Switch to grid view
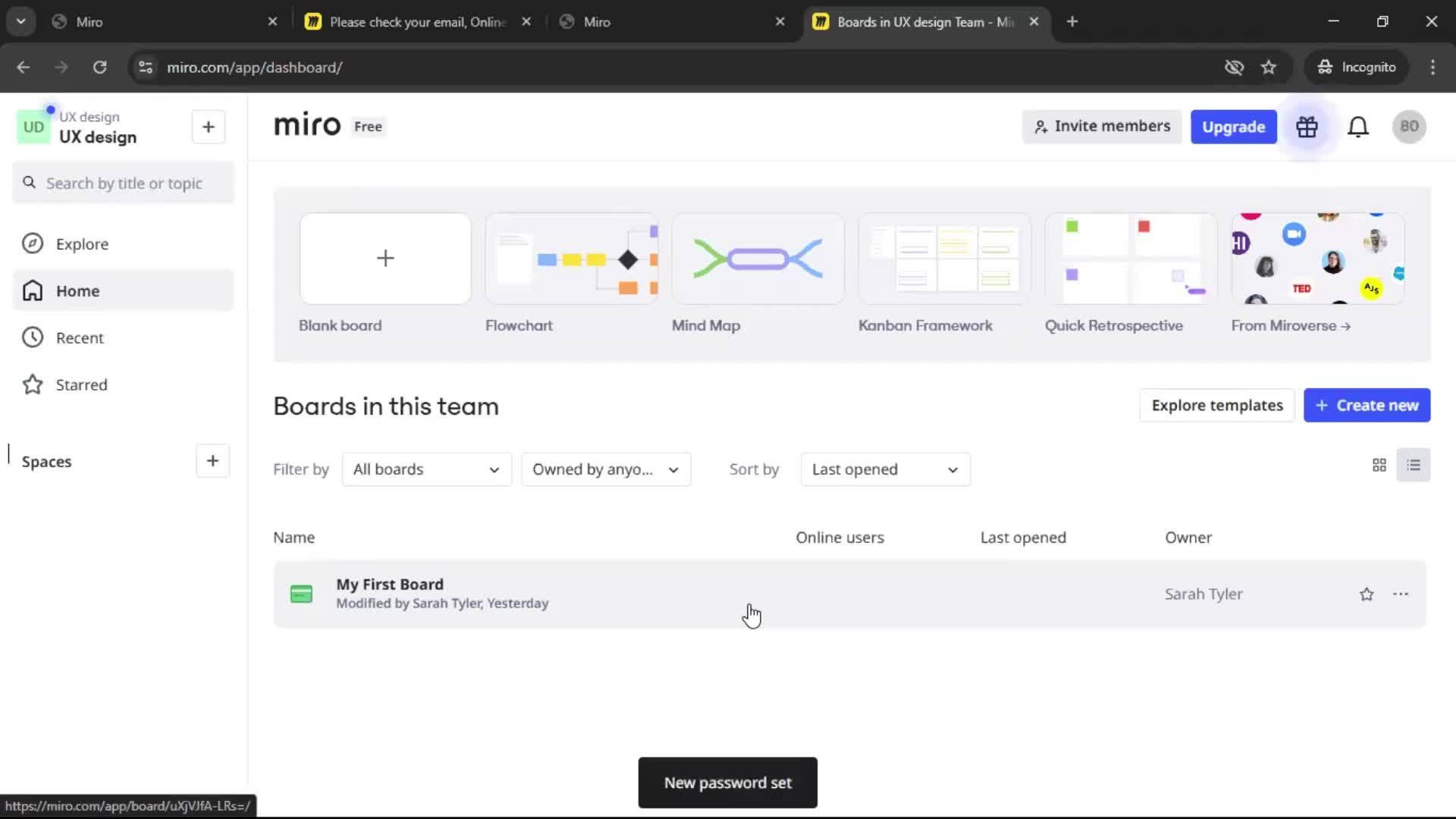This screenshot has height=819, width=1456. point(1379,465)
